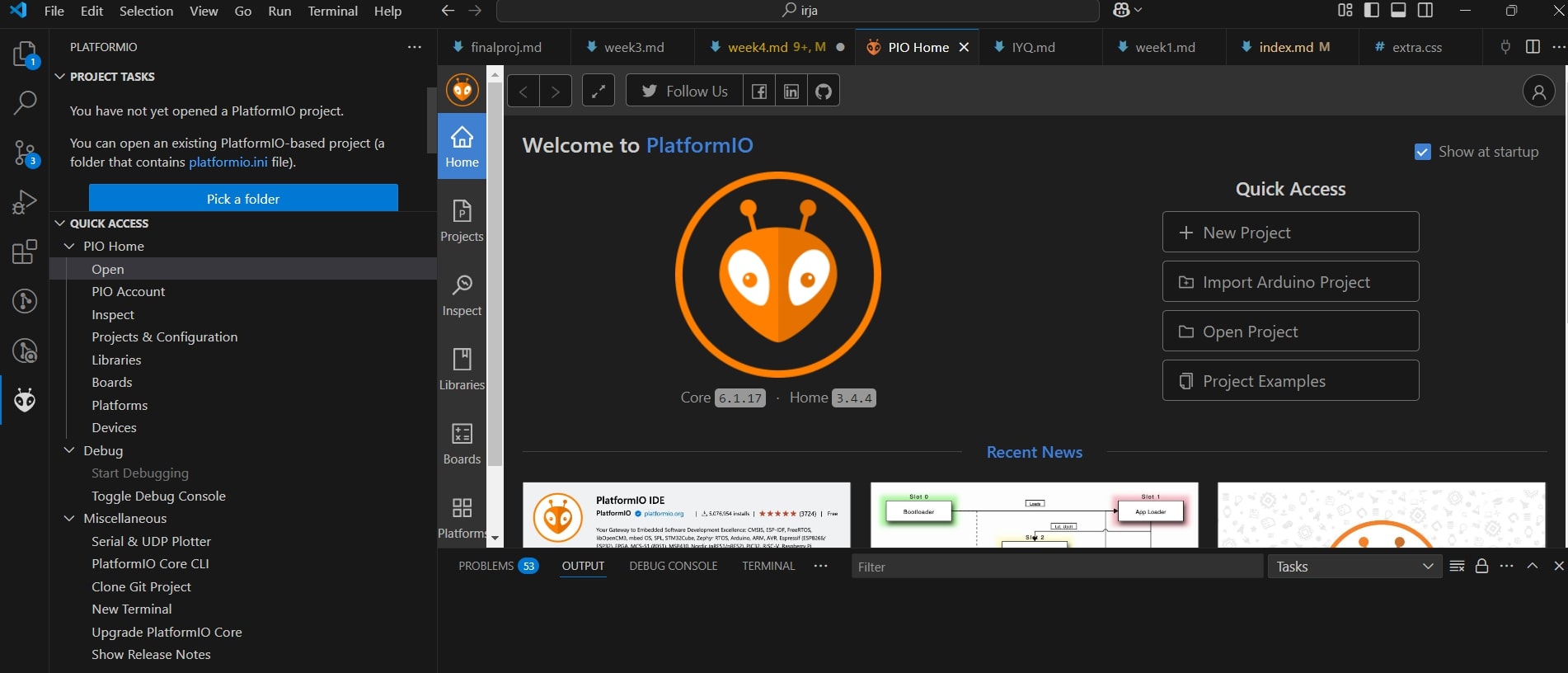Select Clone Git Project tree item
The height and width of the screenshot is (673, 1568).
coord(141,586)
